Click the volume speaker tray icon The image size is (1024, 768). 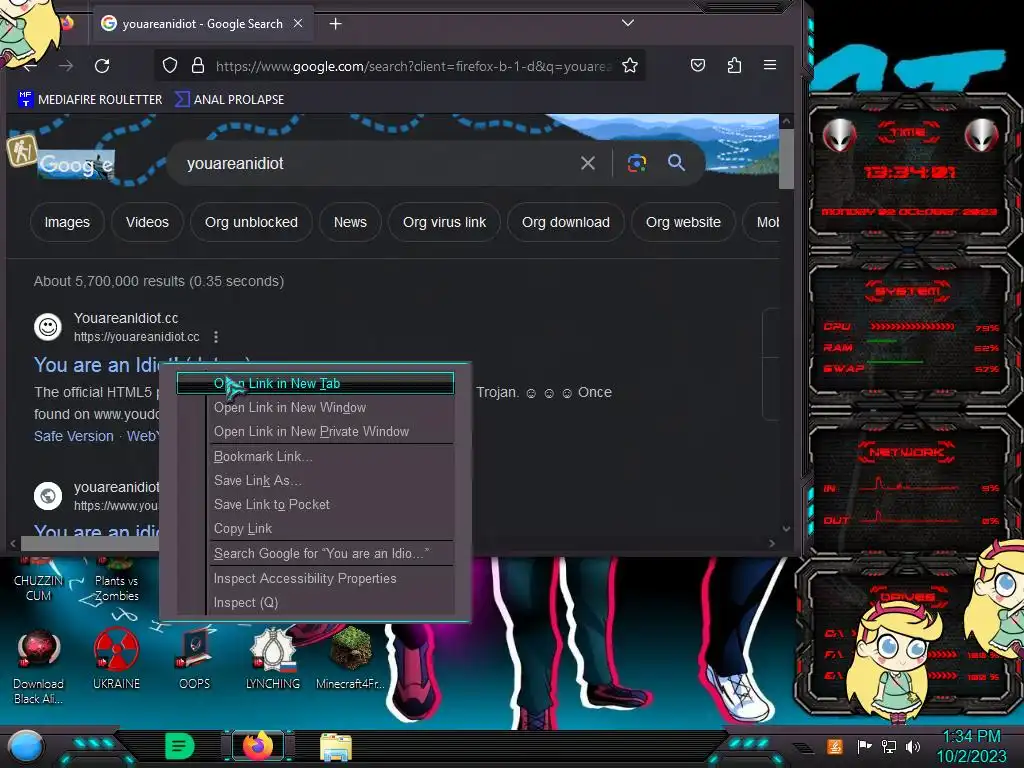pyautogui.click(x=913, y=746)
